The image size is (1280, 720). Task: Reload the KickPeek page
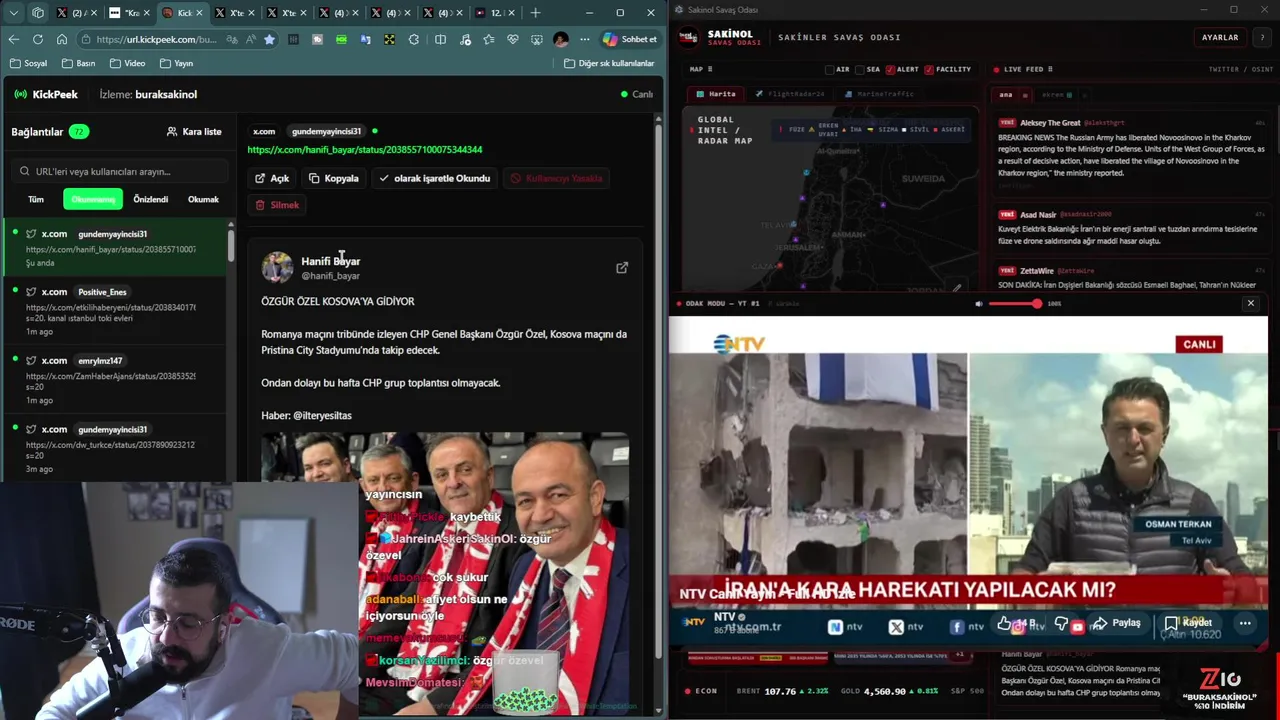(x=38, y=39)
